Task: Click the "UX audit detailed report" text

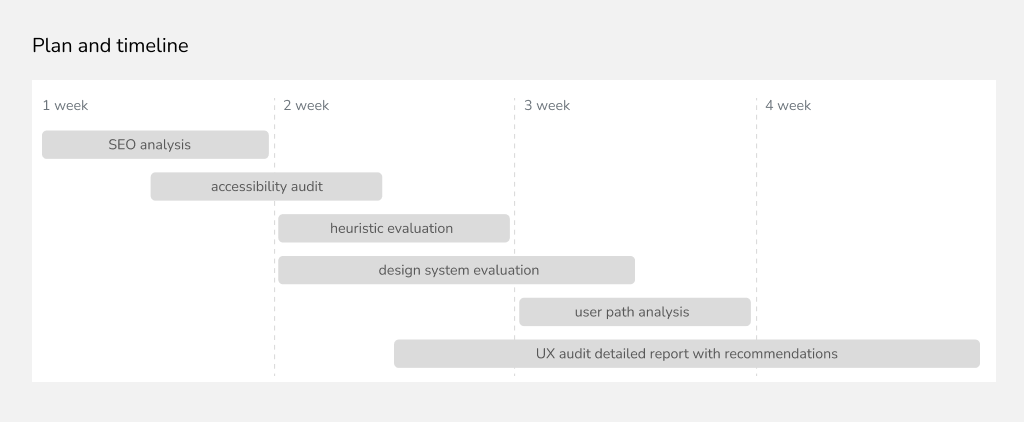Action: click(686, 354)
